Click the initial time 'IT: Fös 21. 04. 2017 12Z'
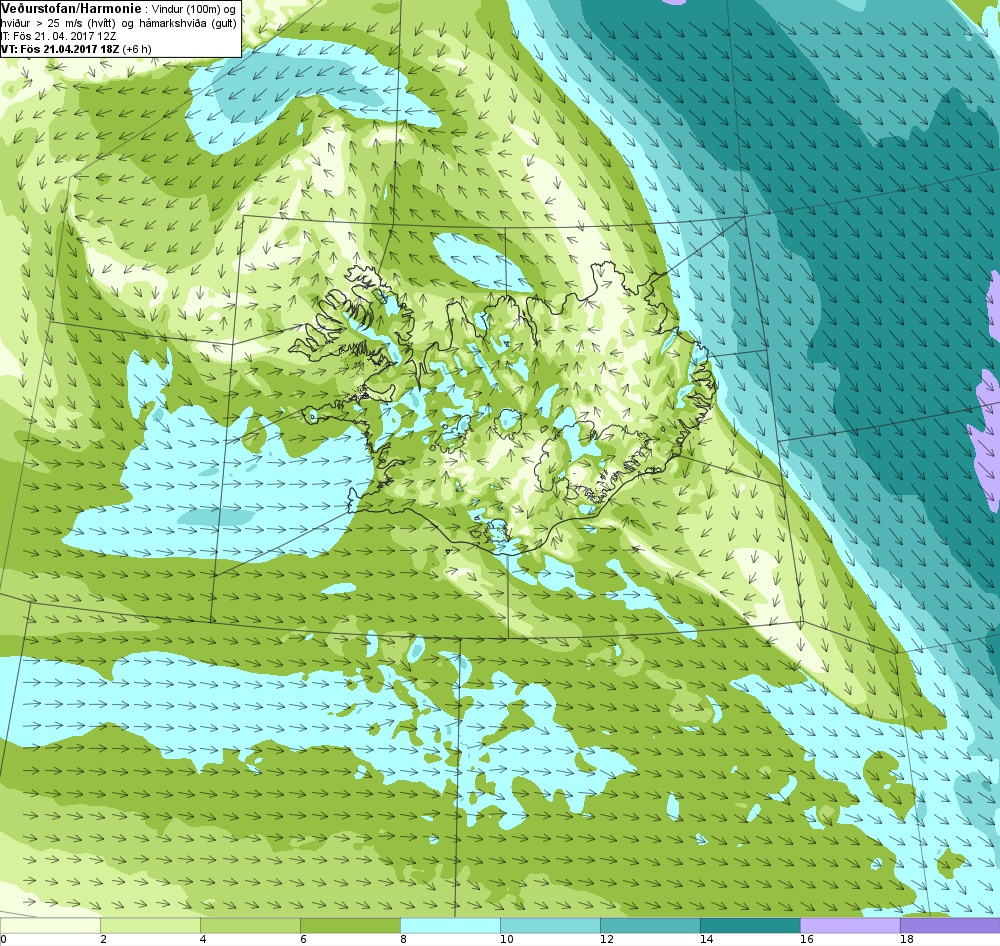This screenshot has width=1000, height=946. [57, 36]
